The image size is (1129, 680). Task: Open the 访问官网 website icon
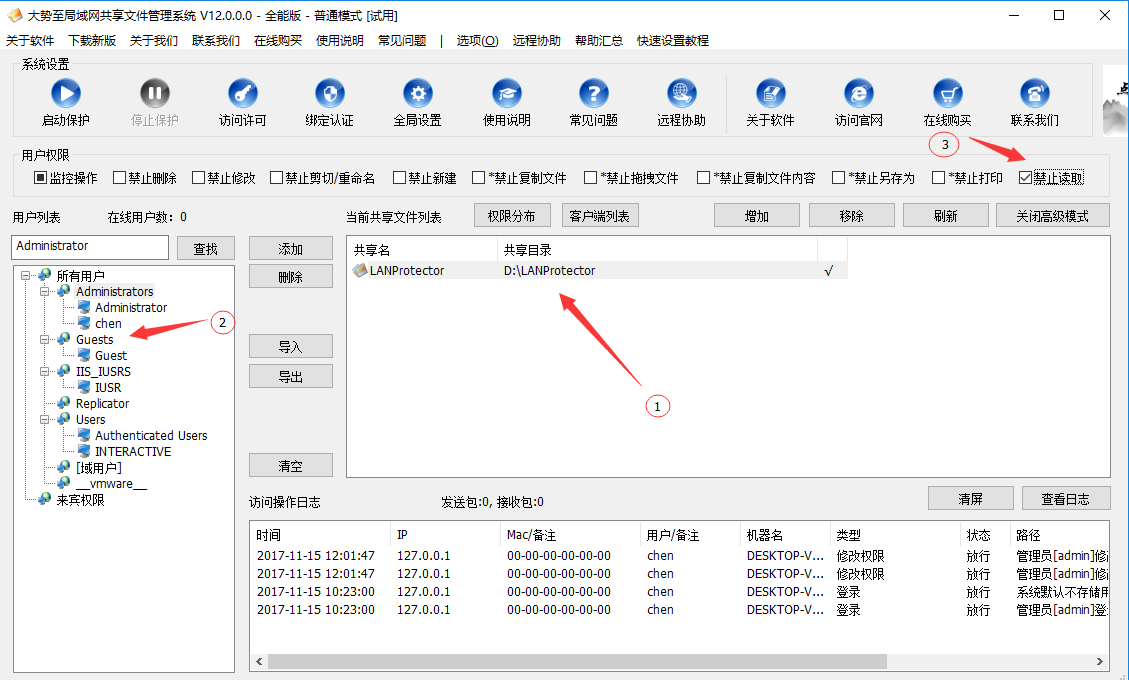click(x=858, y=95)
